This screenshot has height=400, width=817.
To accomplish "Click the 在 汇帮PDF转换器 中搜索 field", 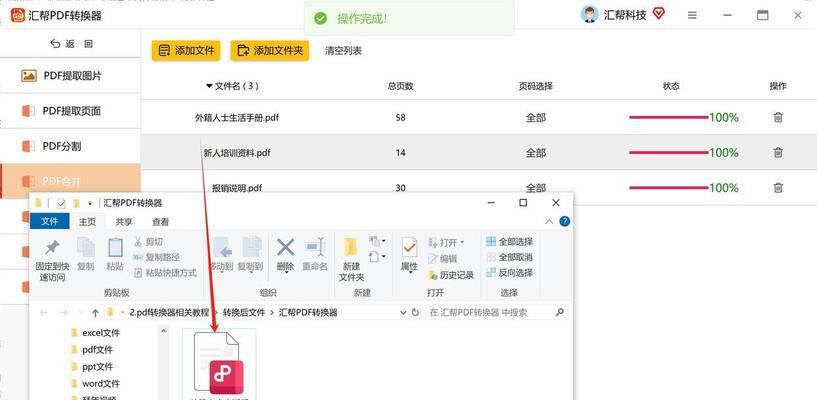I will coord(497,312).
